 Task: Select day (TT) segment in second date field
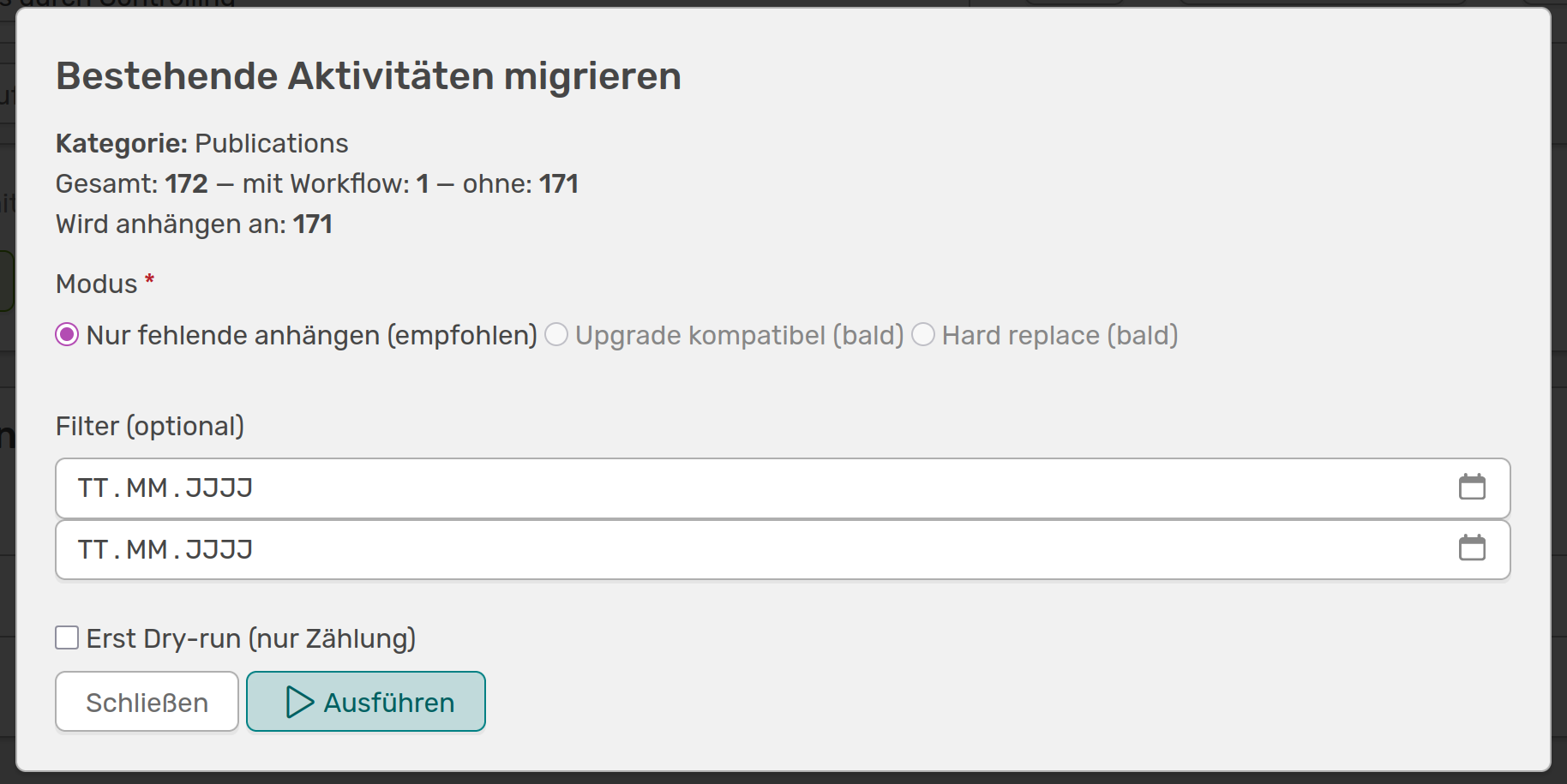[93, 549]
